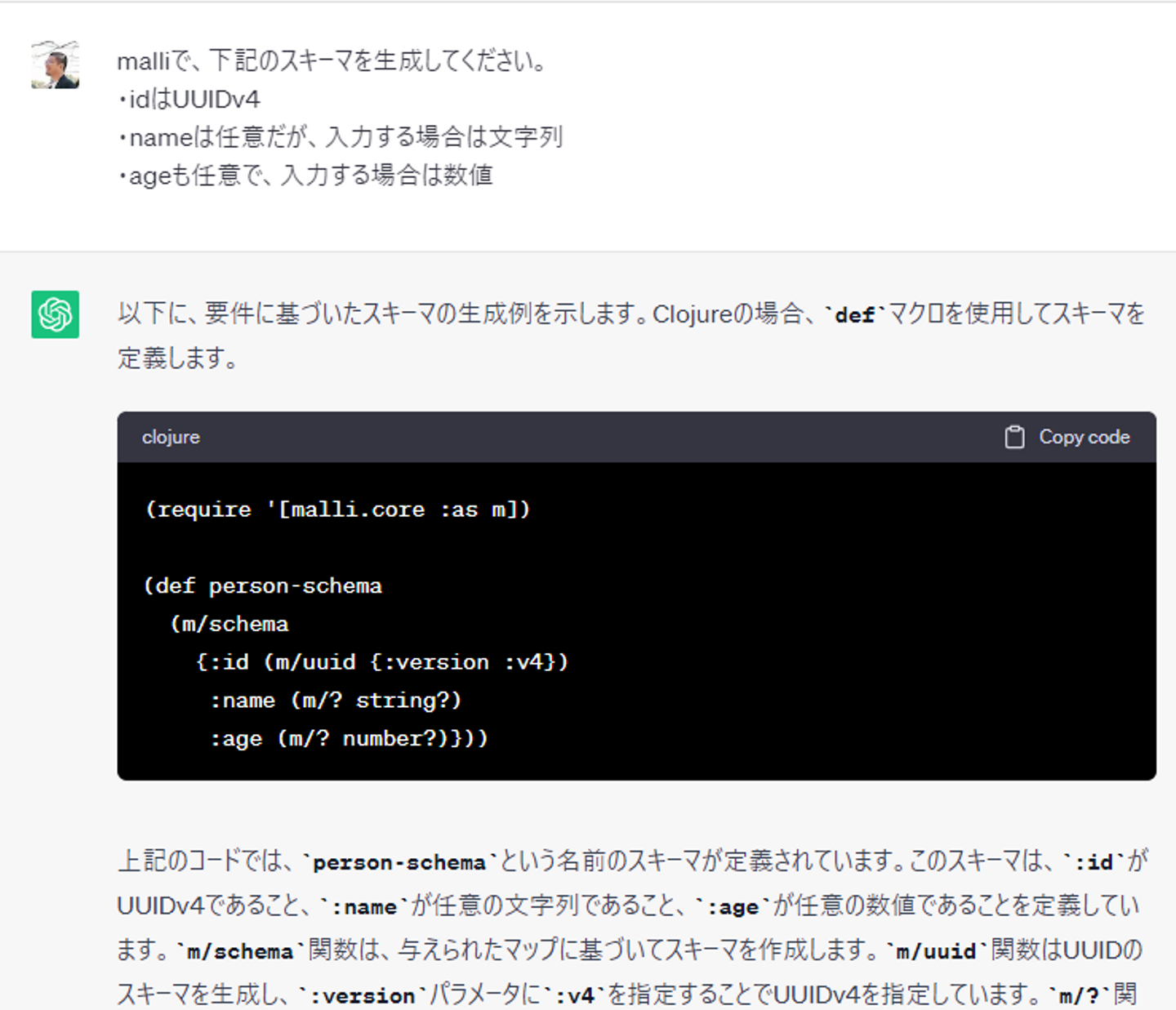The width and height of the screenshot is (1176, 1010).
Task: Click inline m/uuid in the explanation
Action: click(937, 951)
